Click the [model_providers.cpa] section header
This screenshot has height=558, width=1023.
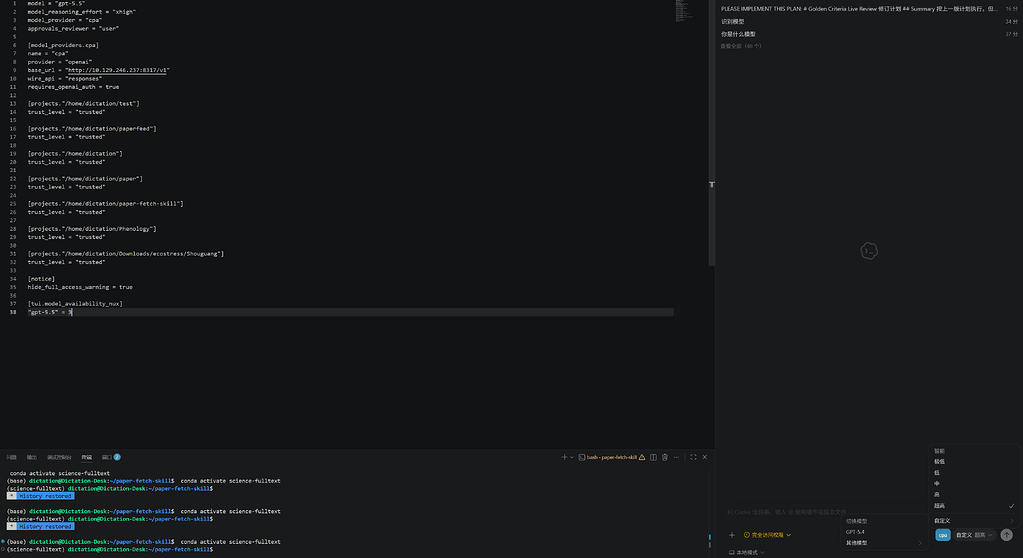pyautogui.click(x=63, y=46)
